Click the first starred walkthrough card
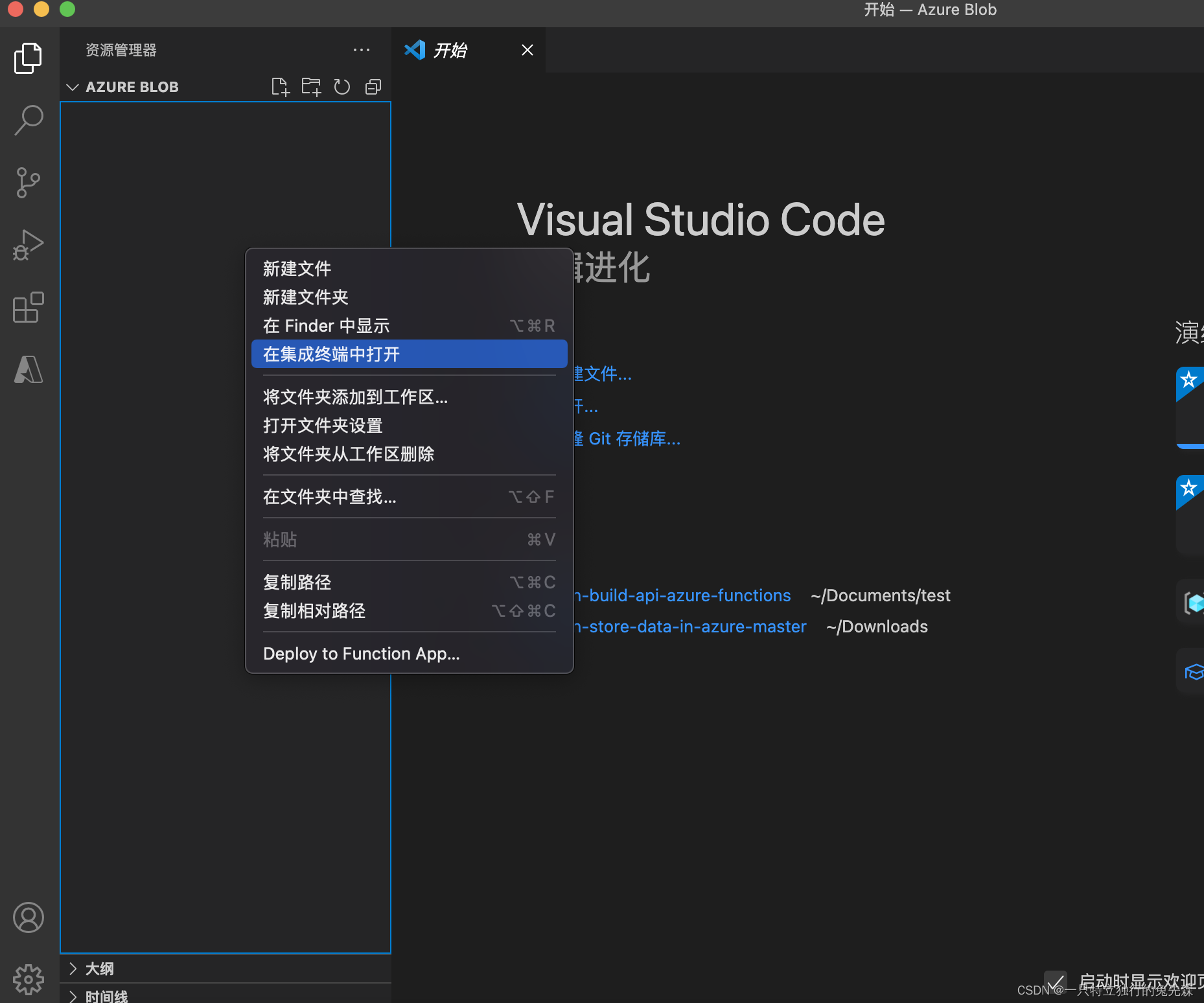The width and height of the screenshot is (1204, 1003). click(x=1190, y=408)
